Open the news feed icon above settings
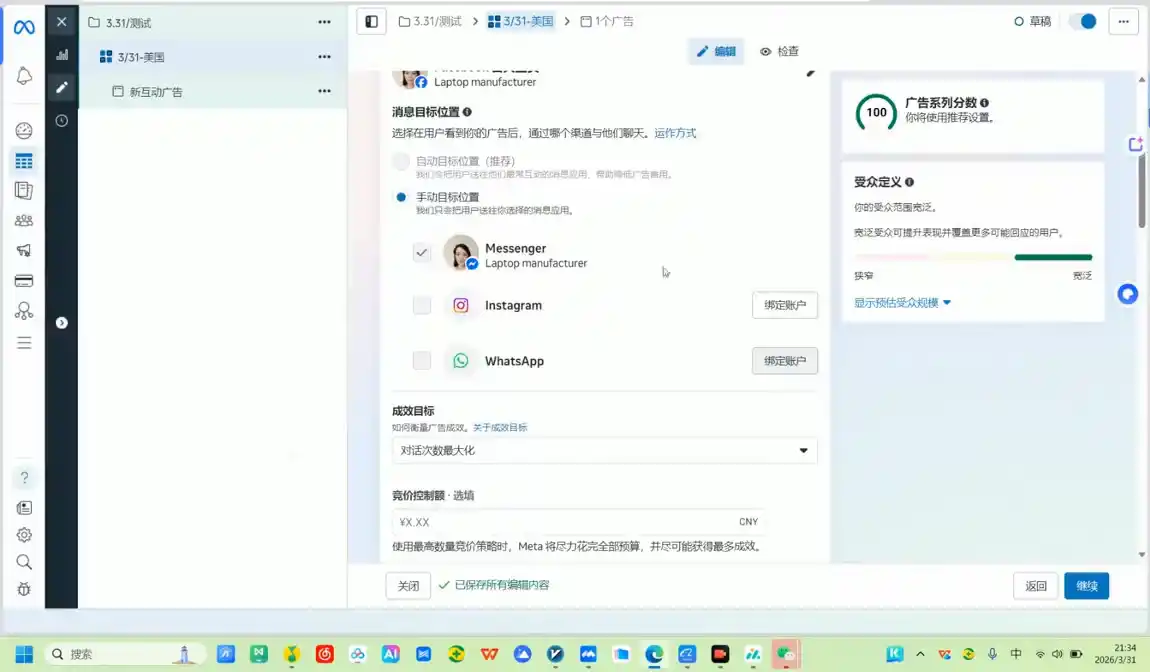The image size is (1150, 672). tap(24, 508)
